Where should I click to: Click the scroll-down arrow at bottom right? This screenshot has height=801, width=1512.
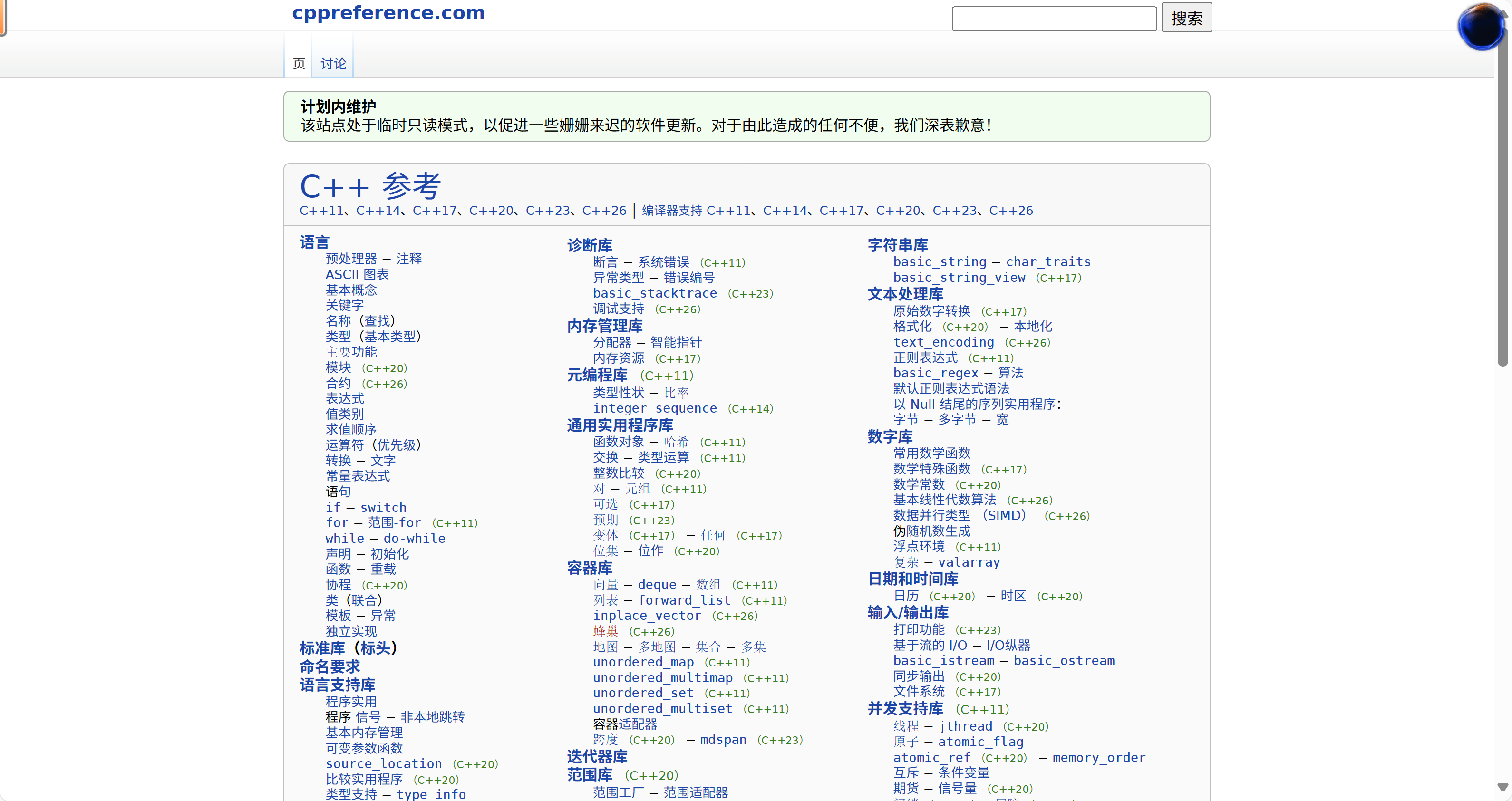pos(1502,786)
